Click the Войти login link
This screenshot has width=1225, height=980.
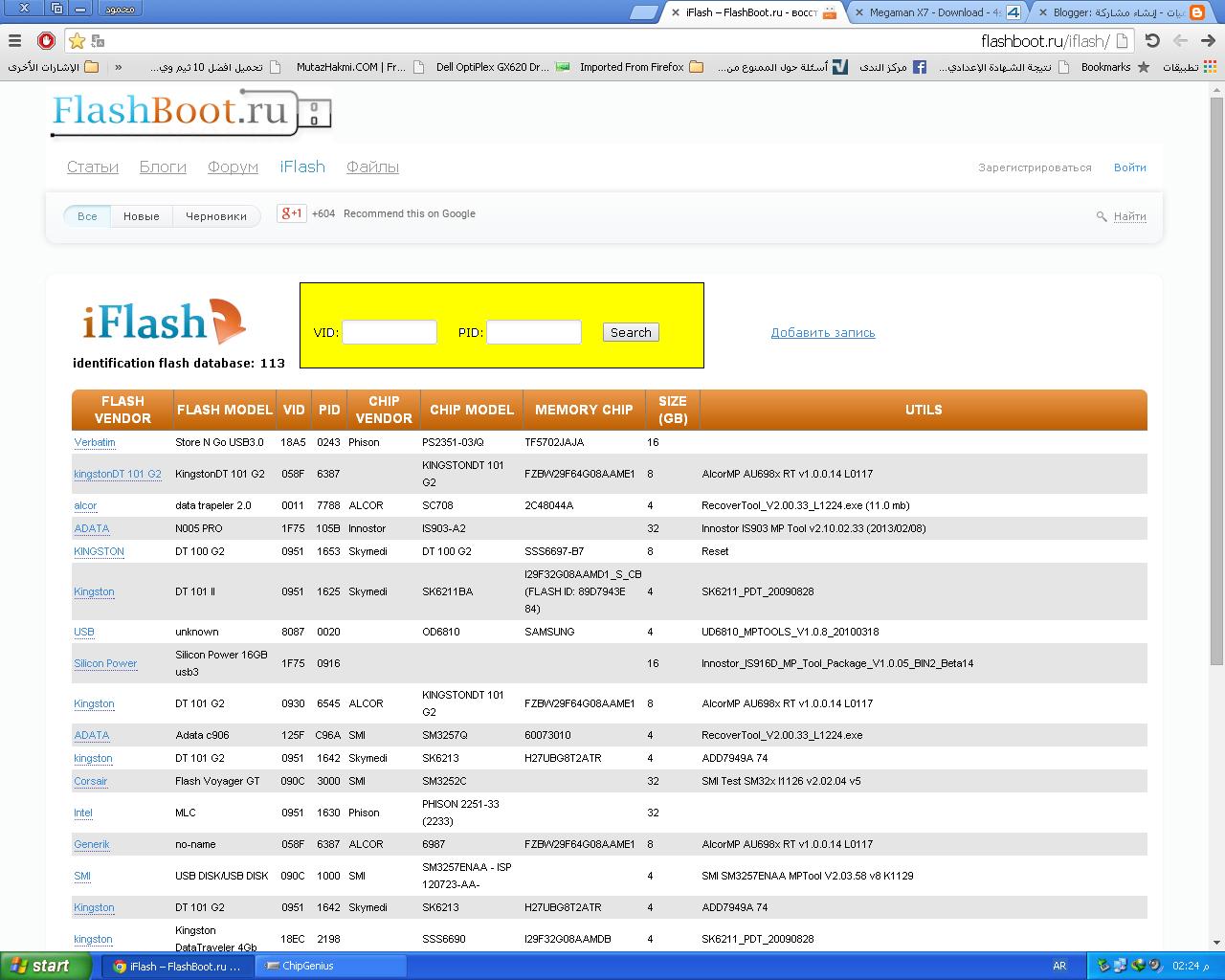point(1130,167)
